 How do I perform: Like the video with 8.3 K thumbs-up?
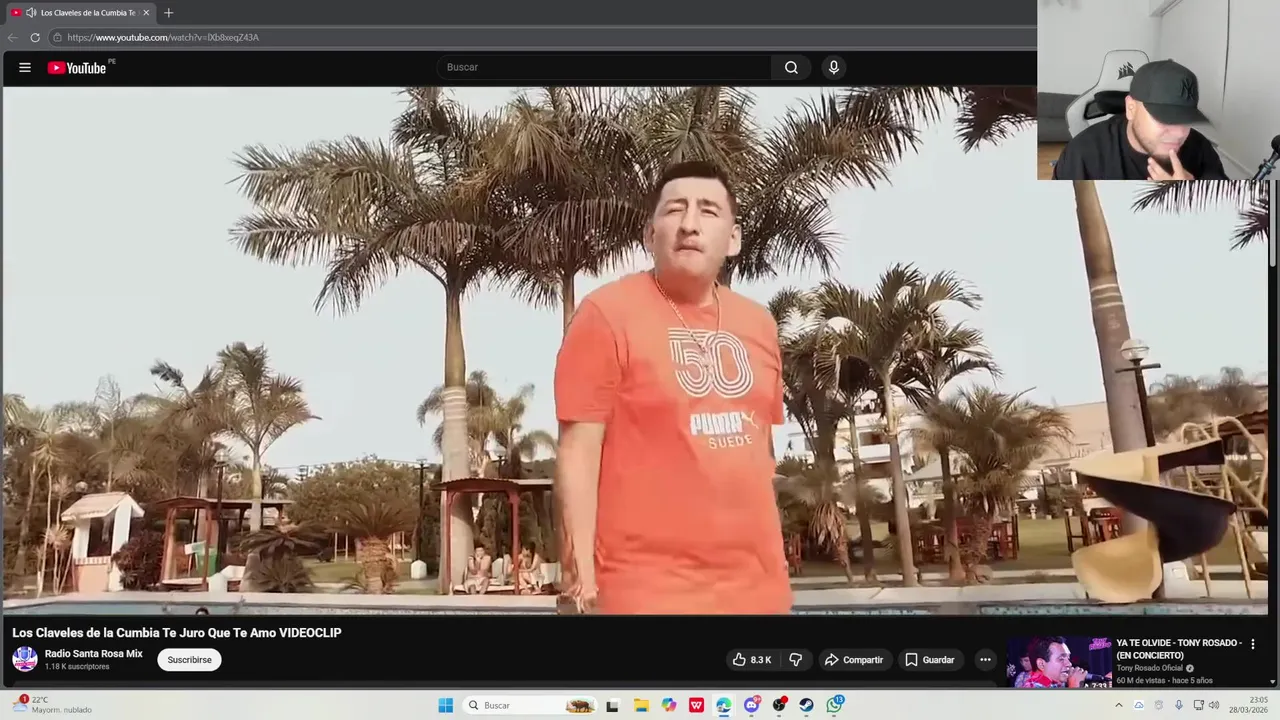[x=752, y=660]
